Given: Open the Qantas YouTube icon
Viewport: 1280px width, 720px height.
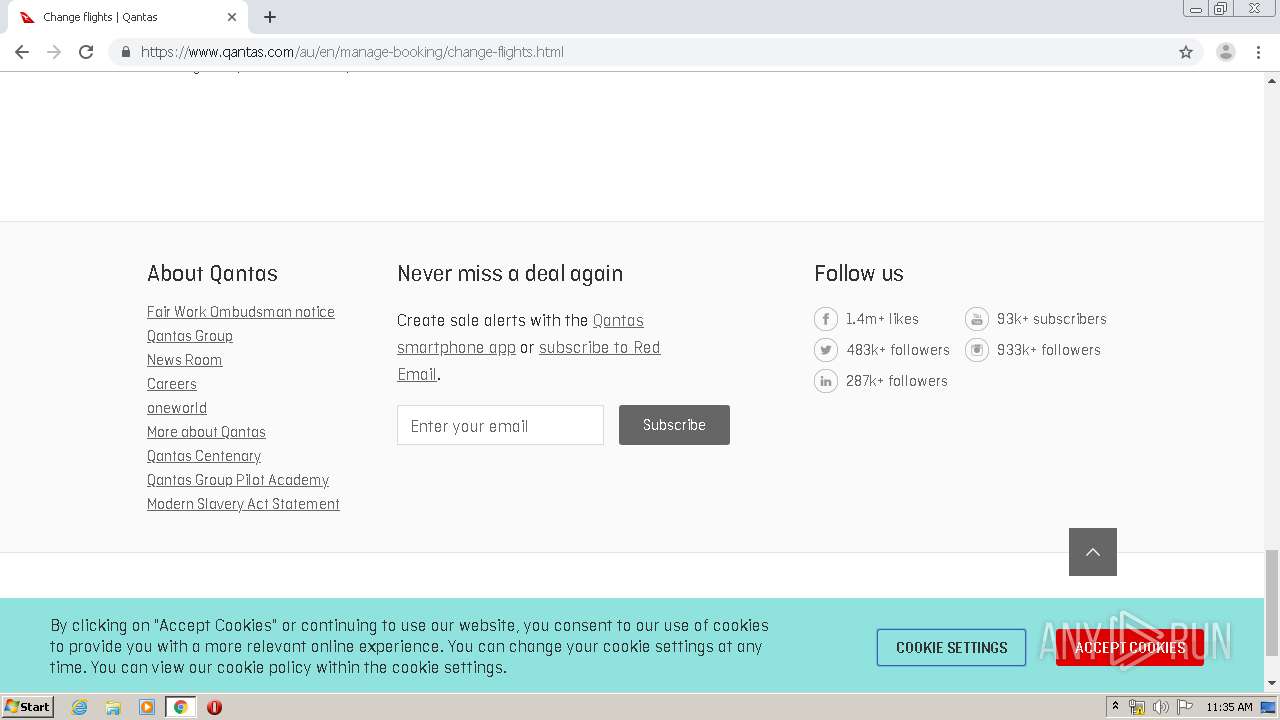Looking at the screenshot, I should (976, 319).
